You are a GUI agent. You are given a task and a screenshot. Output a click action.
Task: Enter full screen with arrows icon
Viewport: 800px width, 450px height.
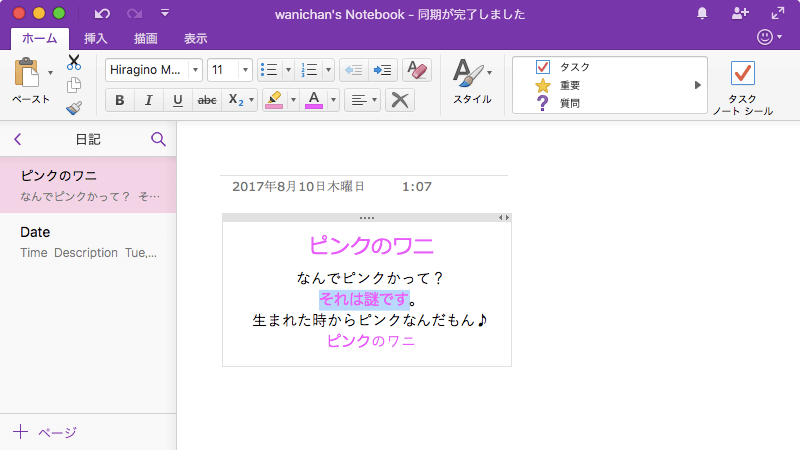pyautogui.click(x=778, y=13)
